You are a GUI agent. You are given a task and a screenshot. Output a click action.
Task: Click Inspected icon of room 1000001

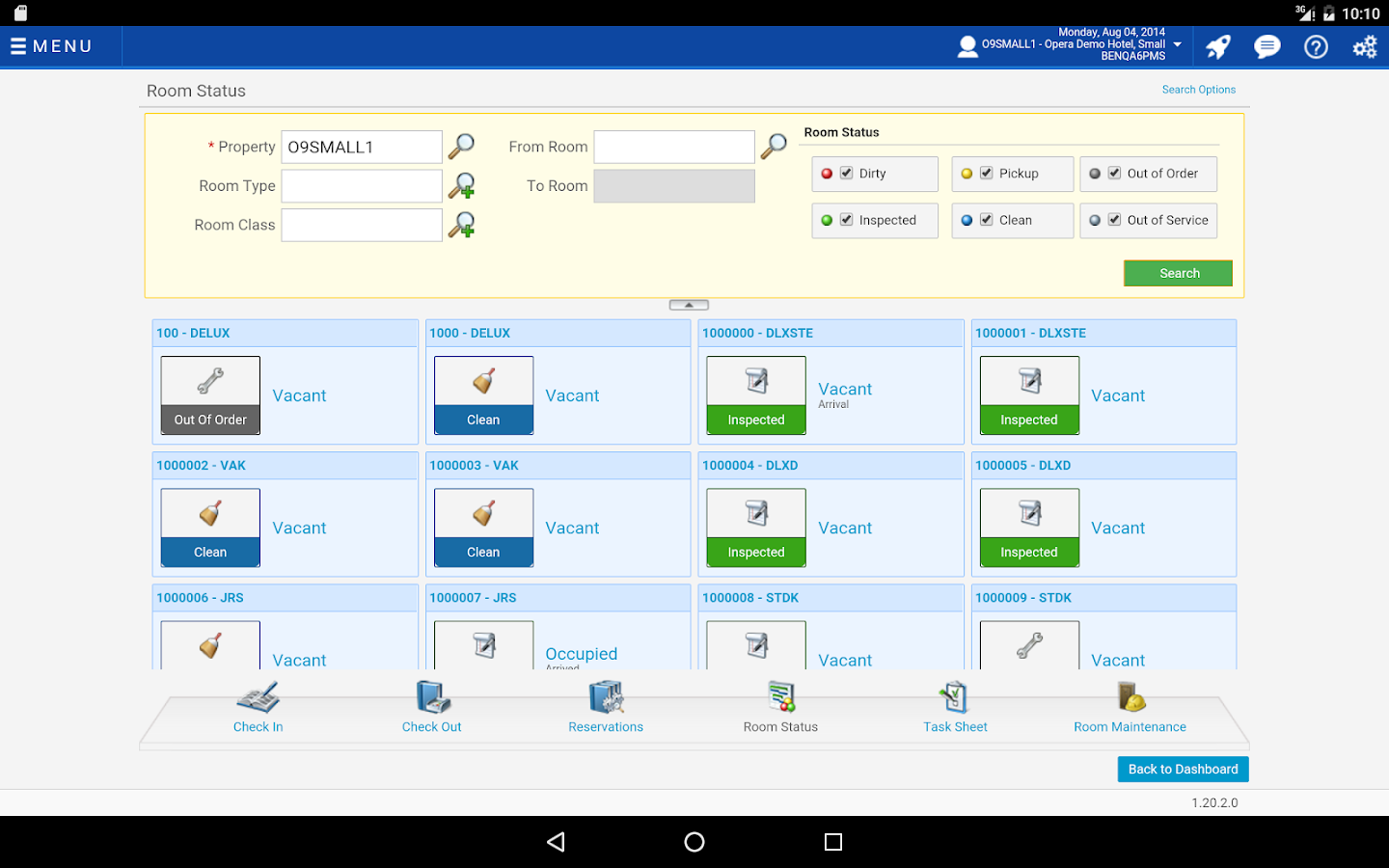[1029, 395]
